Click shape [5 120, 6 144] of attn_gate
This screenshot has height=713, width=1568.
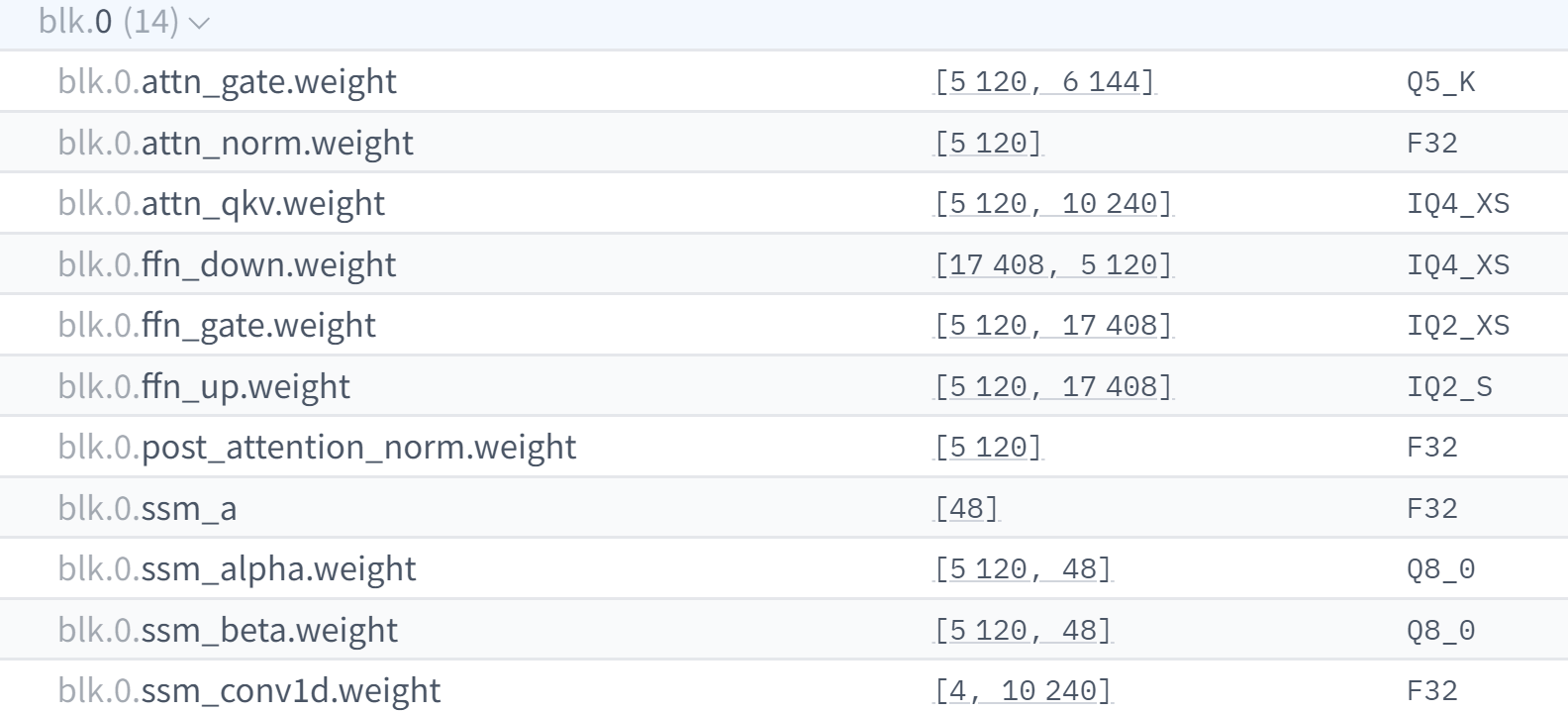coord(1044,81)
